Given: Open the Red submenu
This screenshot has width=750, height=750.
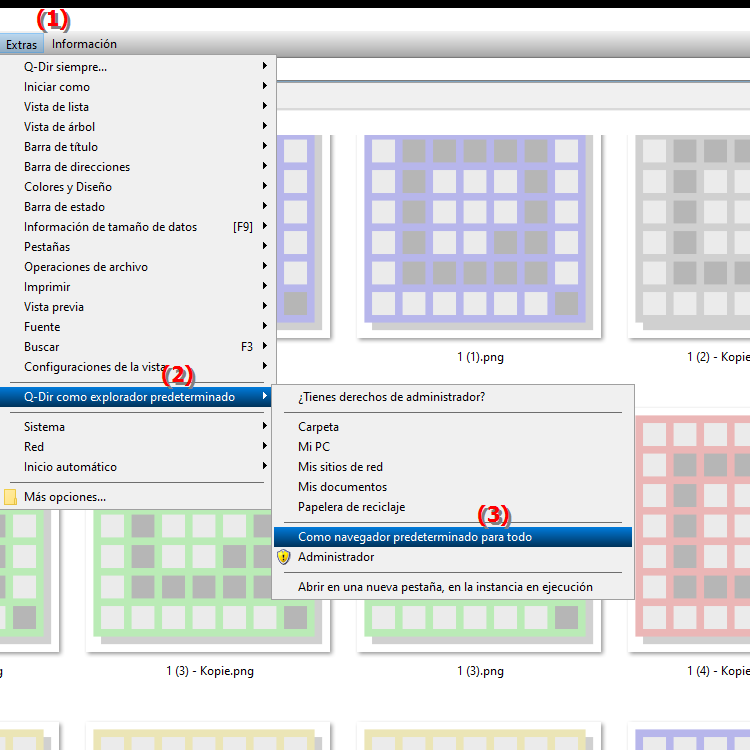Looking at the screenshot, I should coord(137,447).
